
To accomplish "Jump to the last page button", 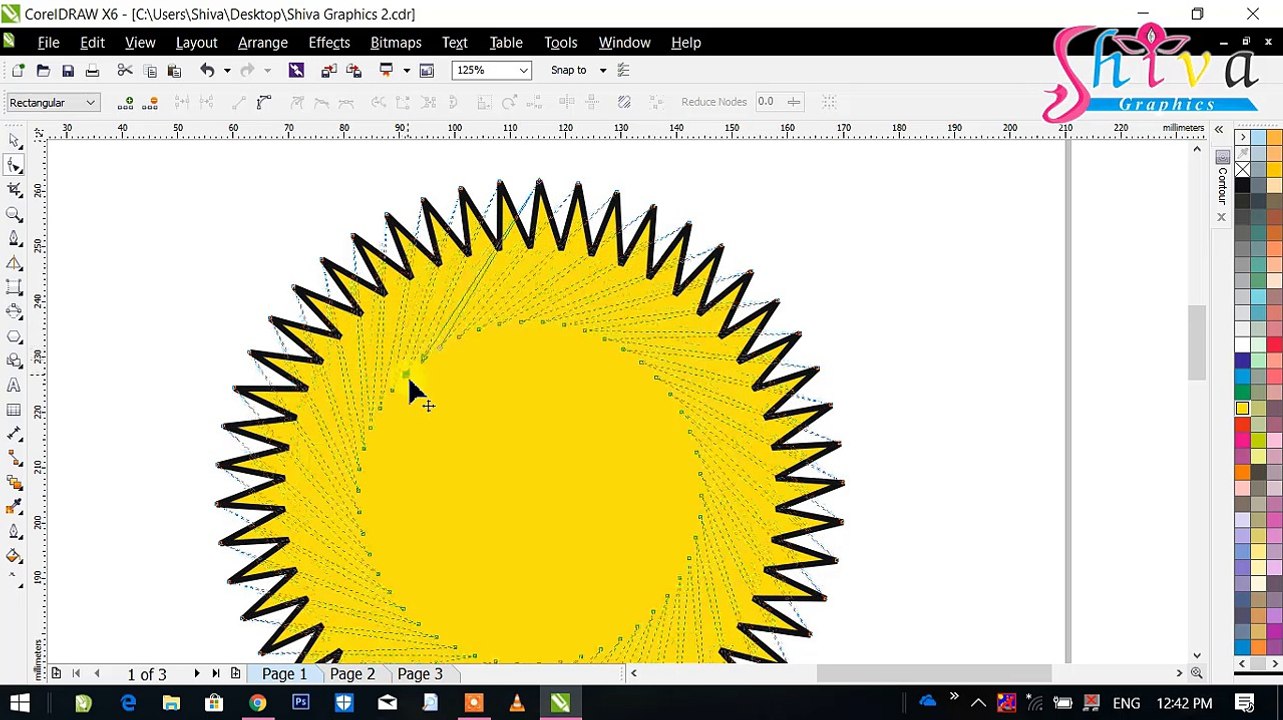I will tap(215, 674).
